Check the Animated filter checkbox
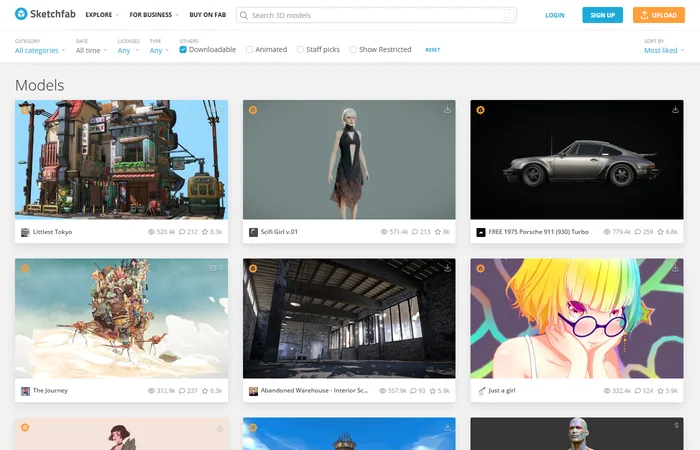 250,50
